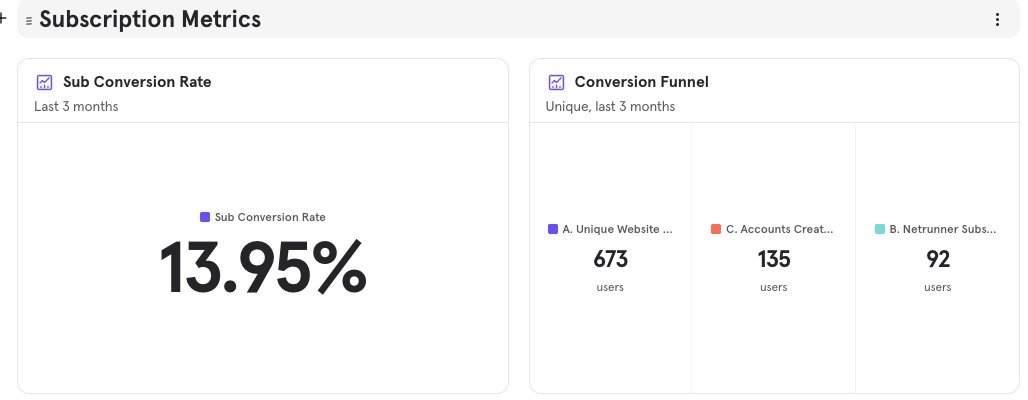Select the 'C. Accounts Creat...' legend label
Screen dimensions: 1028x400
780,230
